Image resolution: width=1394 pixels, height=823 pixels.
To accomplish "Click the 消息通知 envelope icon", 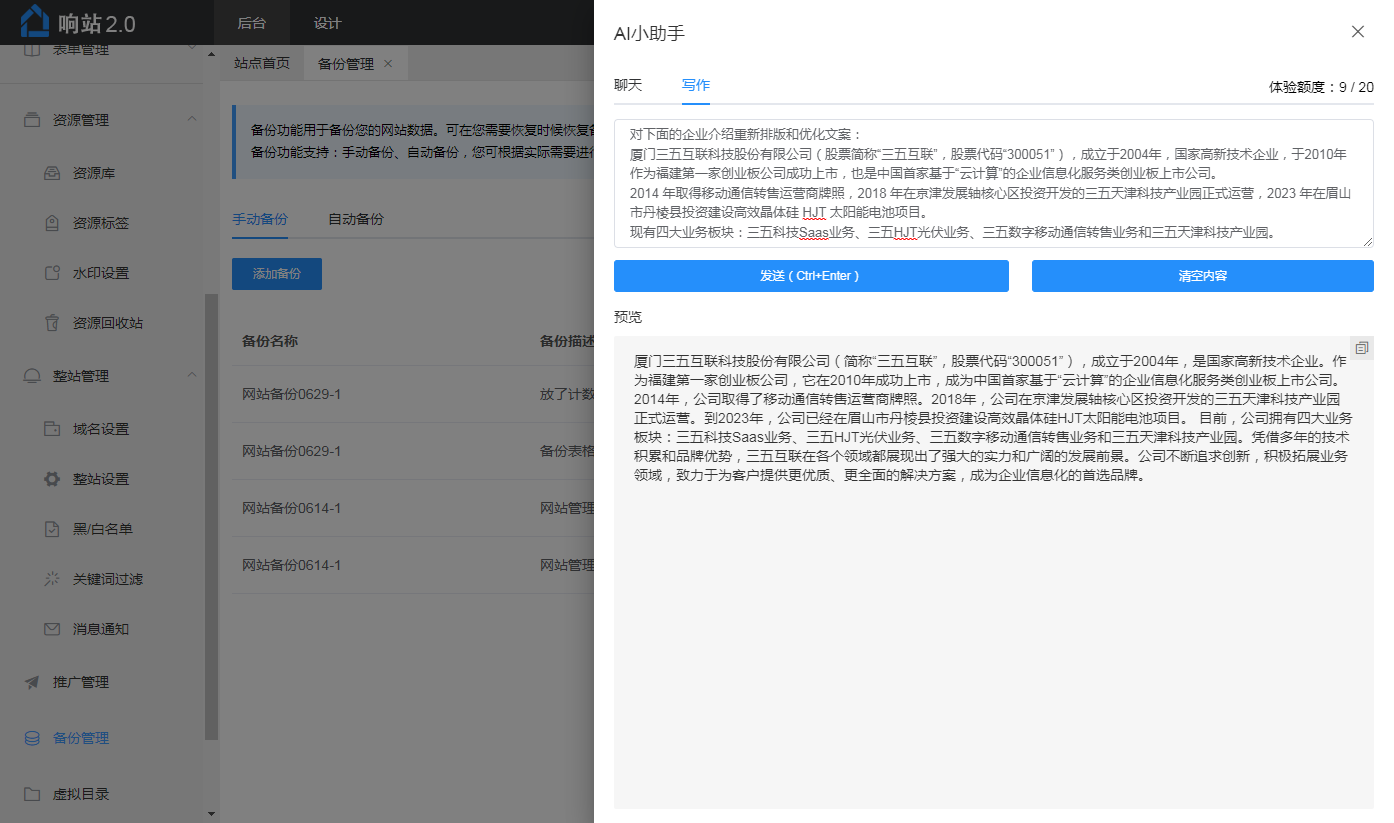I will tap(52, 629).
